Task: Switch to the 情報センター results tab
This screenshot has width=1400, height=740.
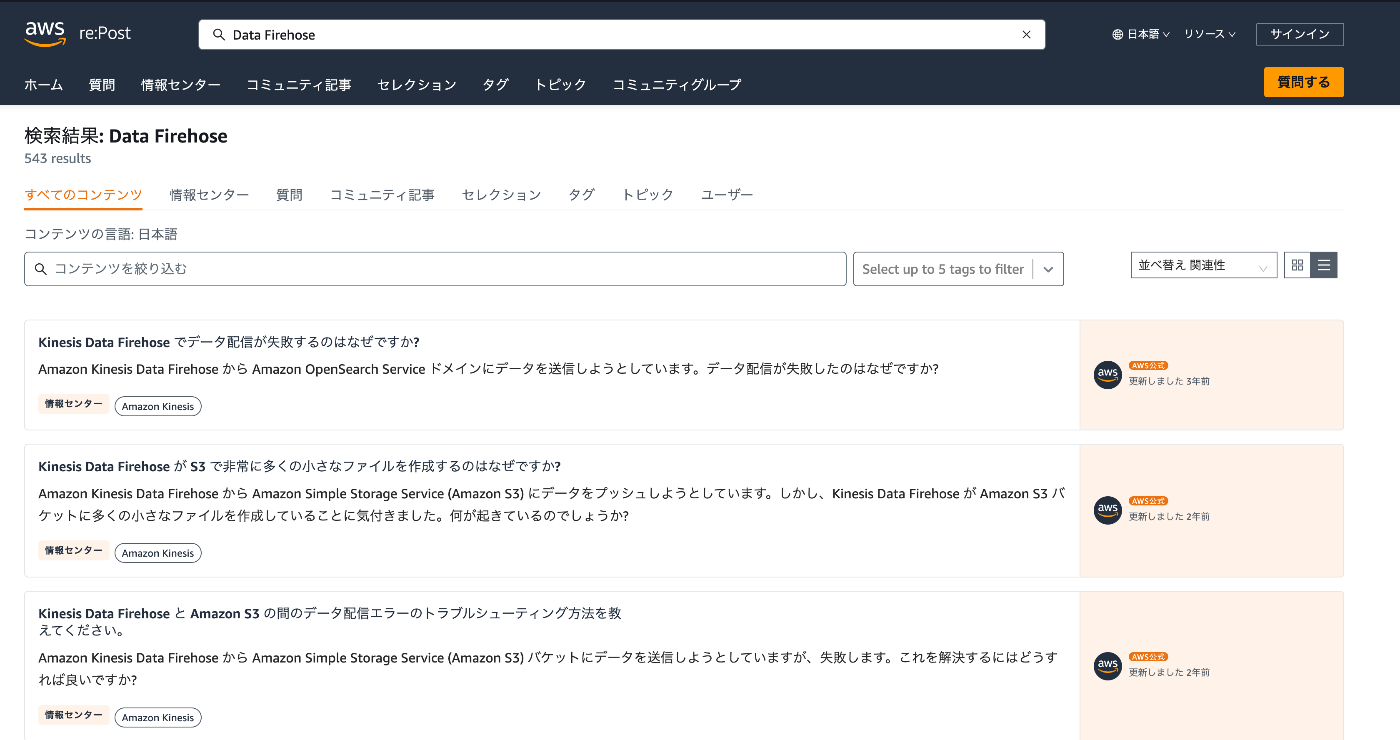Action: [x=209, y=195]
